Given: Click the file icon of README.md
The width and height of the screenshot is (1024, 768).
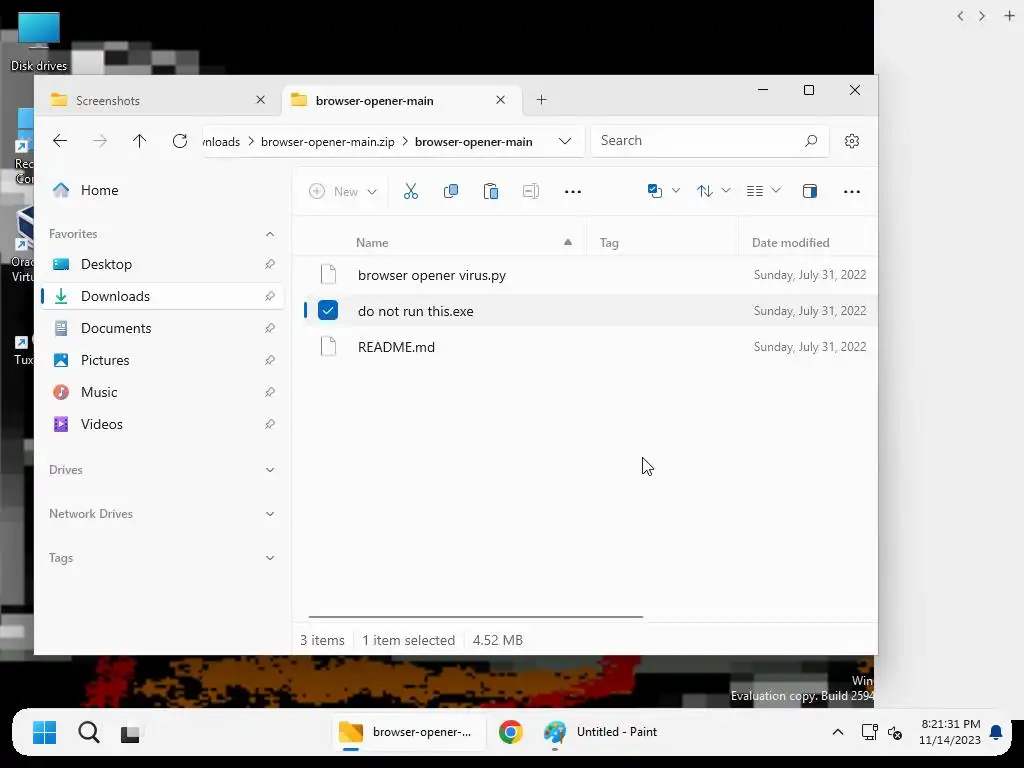Looking at the screenshot, I should pos(328,347).
